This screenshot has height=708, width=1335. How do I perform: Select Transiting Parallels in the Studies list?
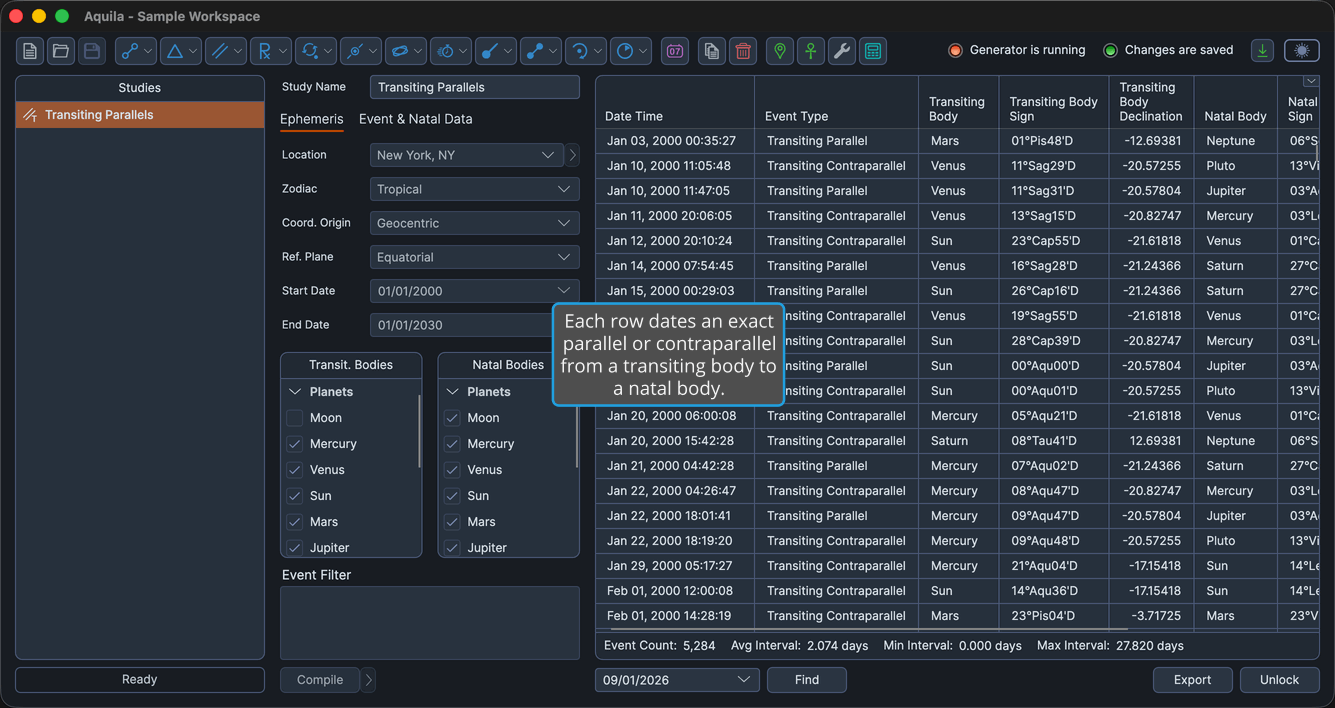[x=140, y=115]
